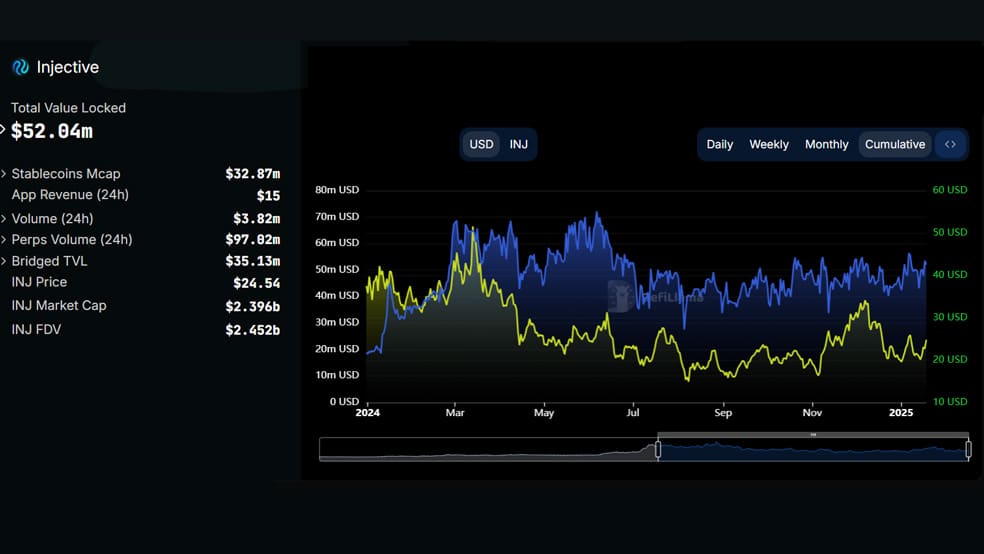Image resolution: width=984 pixels, height=554 pixels.
Task: Click the $15 app revenue value
Action: click(269, 196)
